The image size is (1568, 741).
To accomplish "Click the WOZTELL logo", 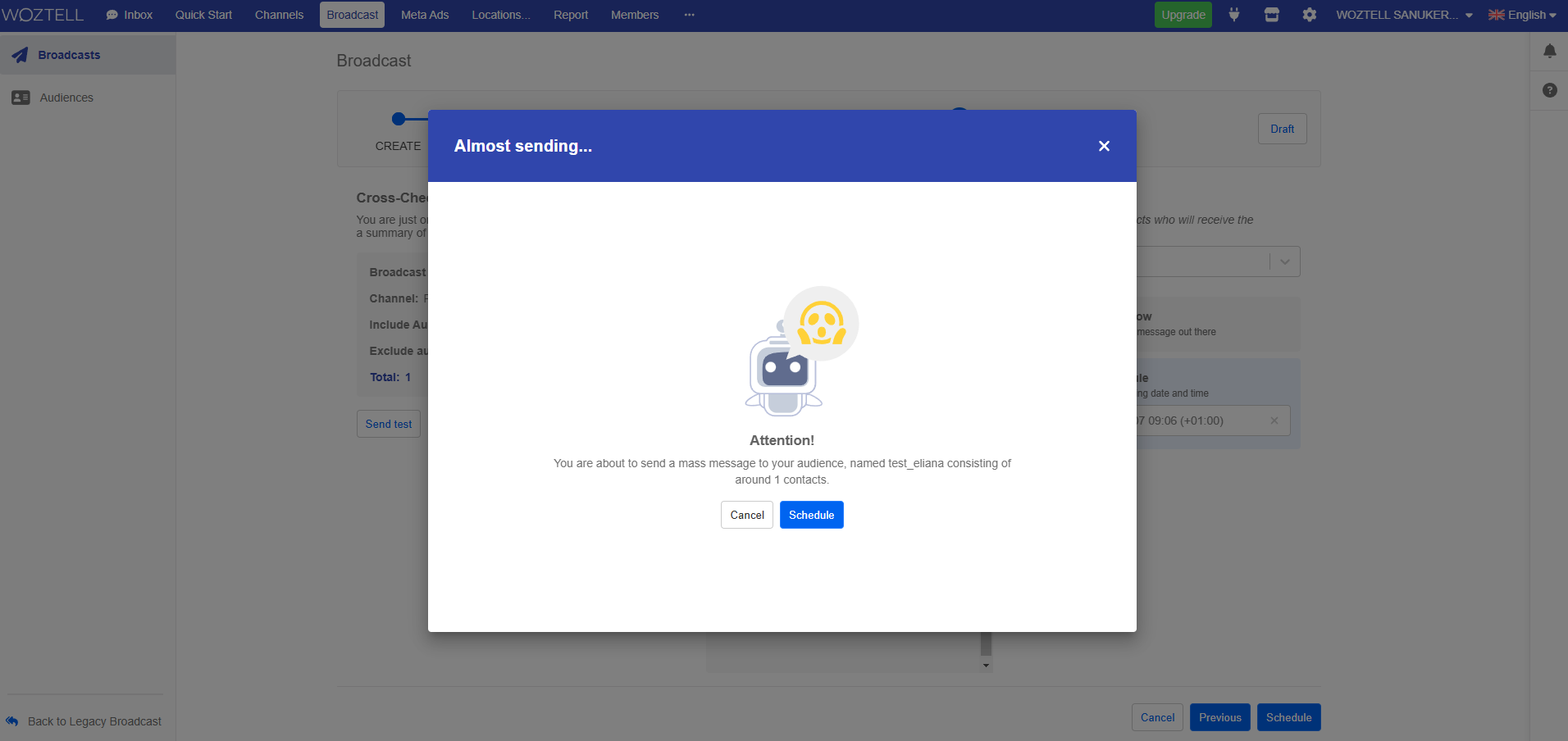I will 43,15.
